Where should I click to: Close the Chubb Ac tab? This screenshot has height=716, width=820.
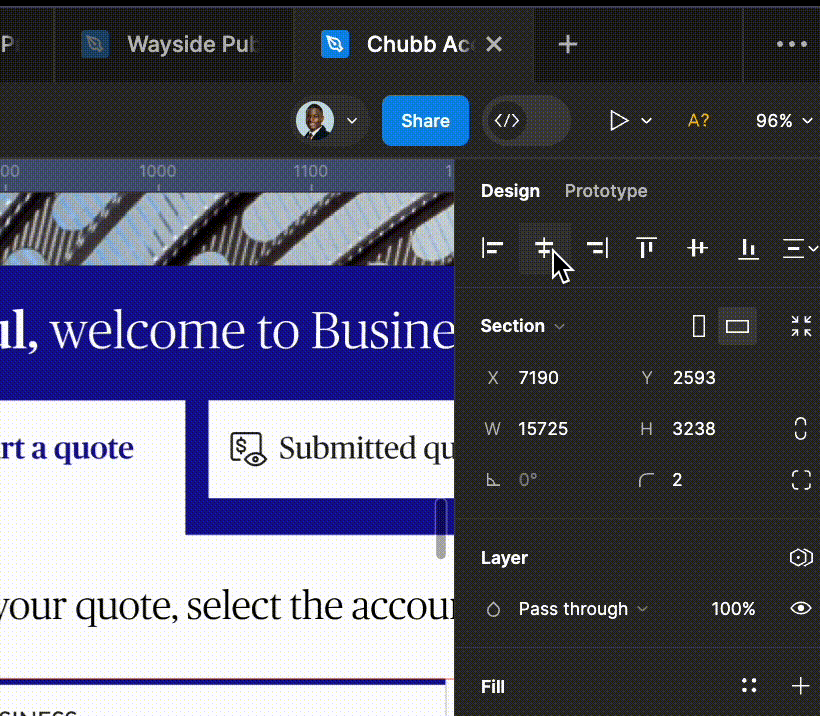click(494, 44)
